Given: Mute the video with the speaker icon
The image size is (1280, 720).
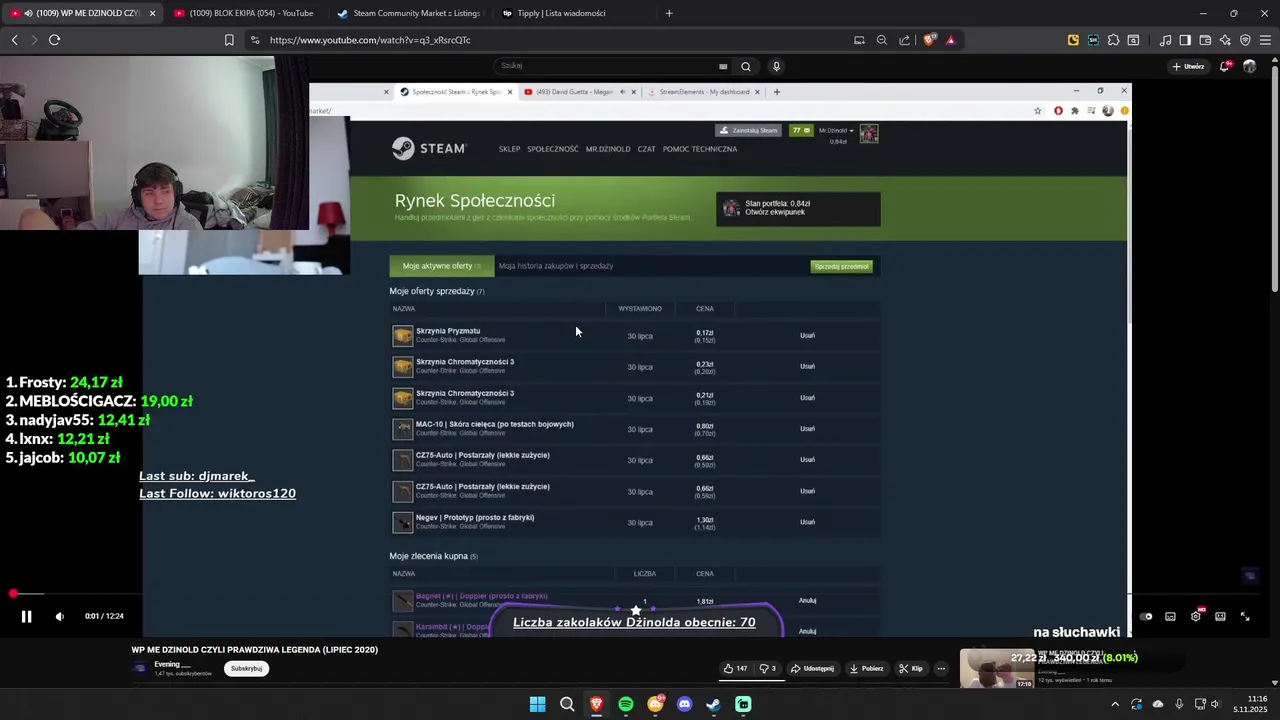Looking at the screenshot, I should [x=59, y=617].
